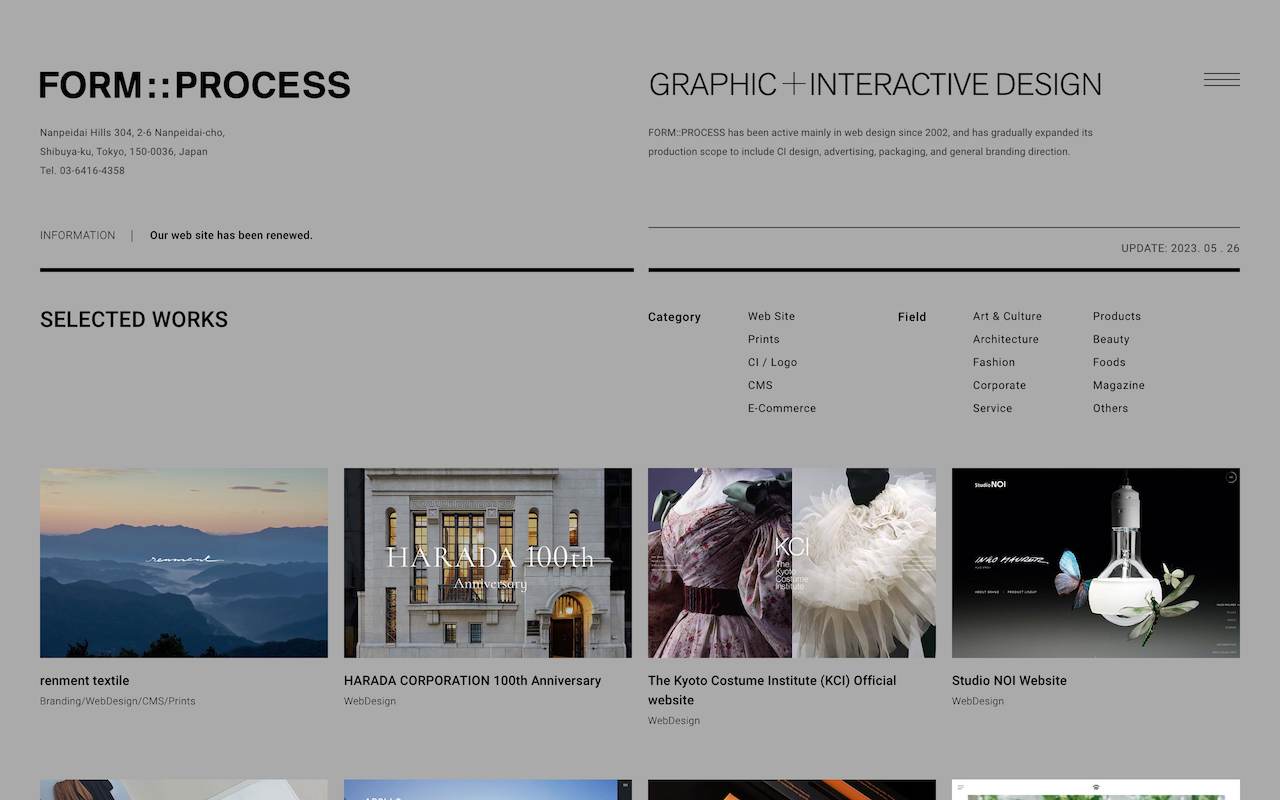Select the CMS category filter
This screenshot has width=1280, height=800.
[760, 385]
